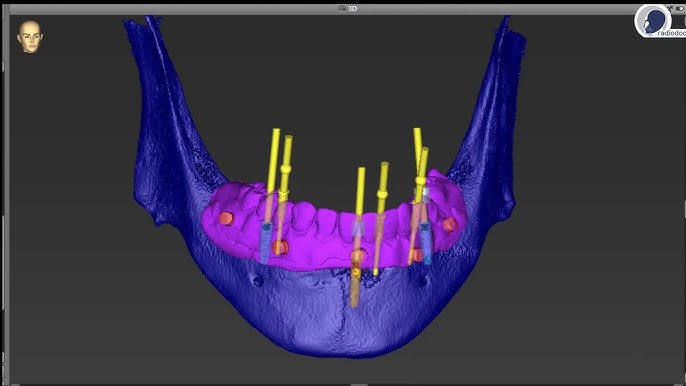The width and height of the screenshot is (686, 386).
Task: Click the far-left orange fixation pin on guide
Action: click(x=226, y=218)
